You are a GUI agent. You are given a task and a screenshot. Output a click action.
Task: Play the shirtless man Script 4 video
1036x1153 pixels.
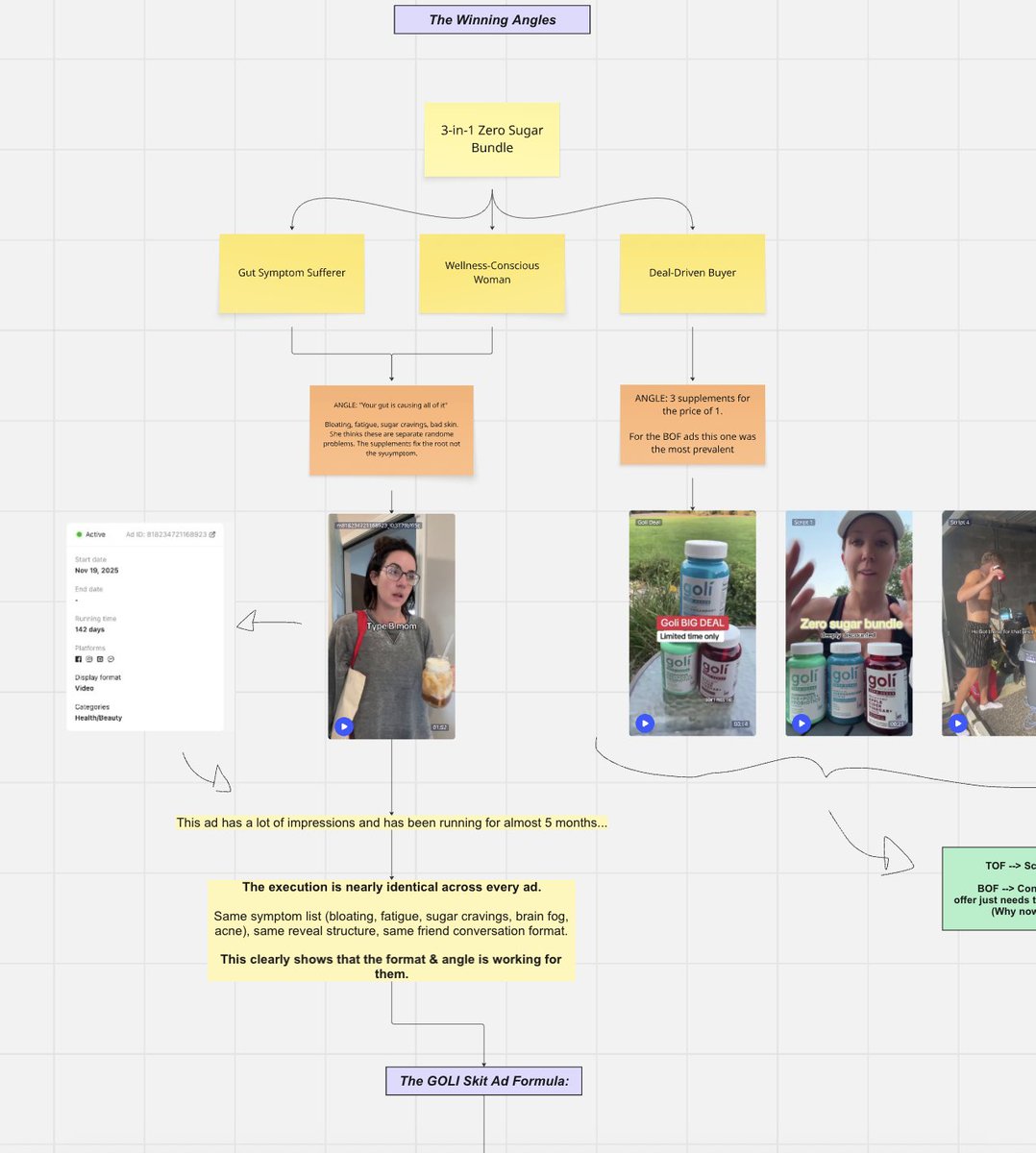pyautogui.click(x=957, y=724)
